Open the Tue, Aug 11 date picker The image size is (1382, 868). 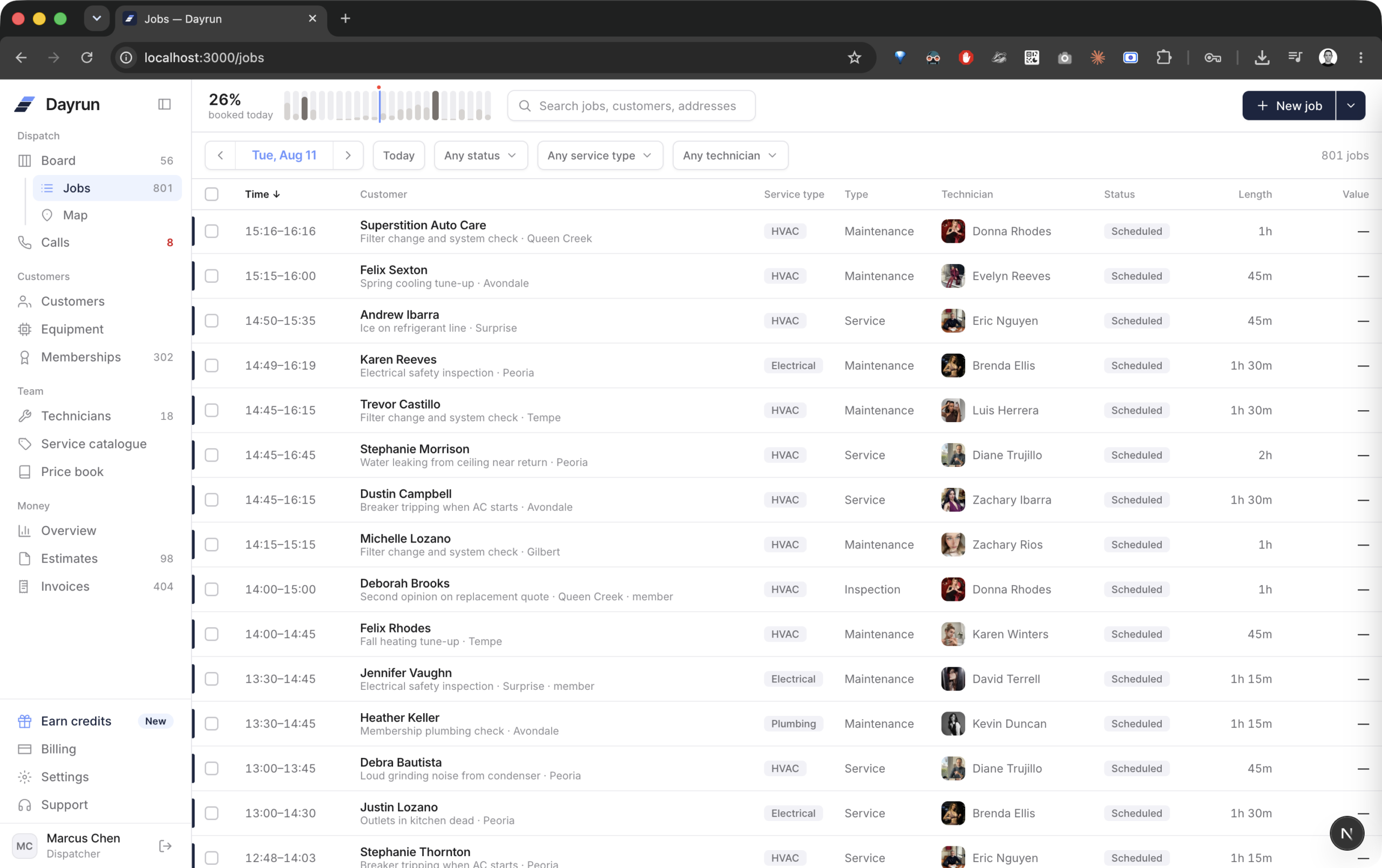click(x=284, y=155)
